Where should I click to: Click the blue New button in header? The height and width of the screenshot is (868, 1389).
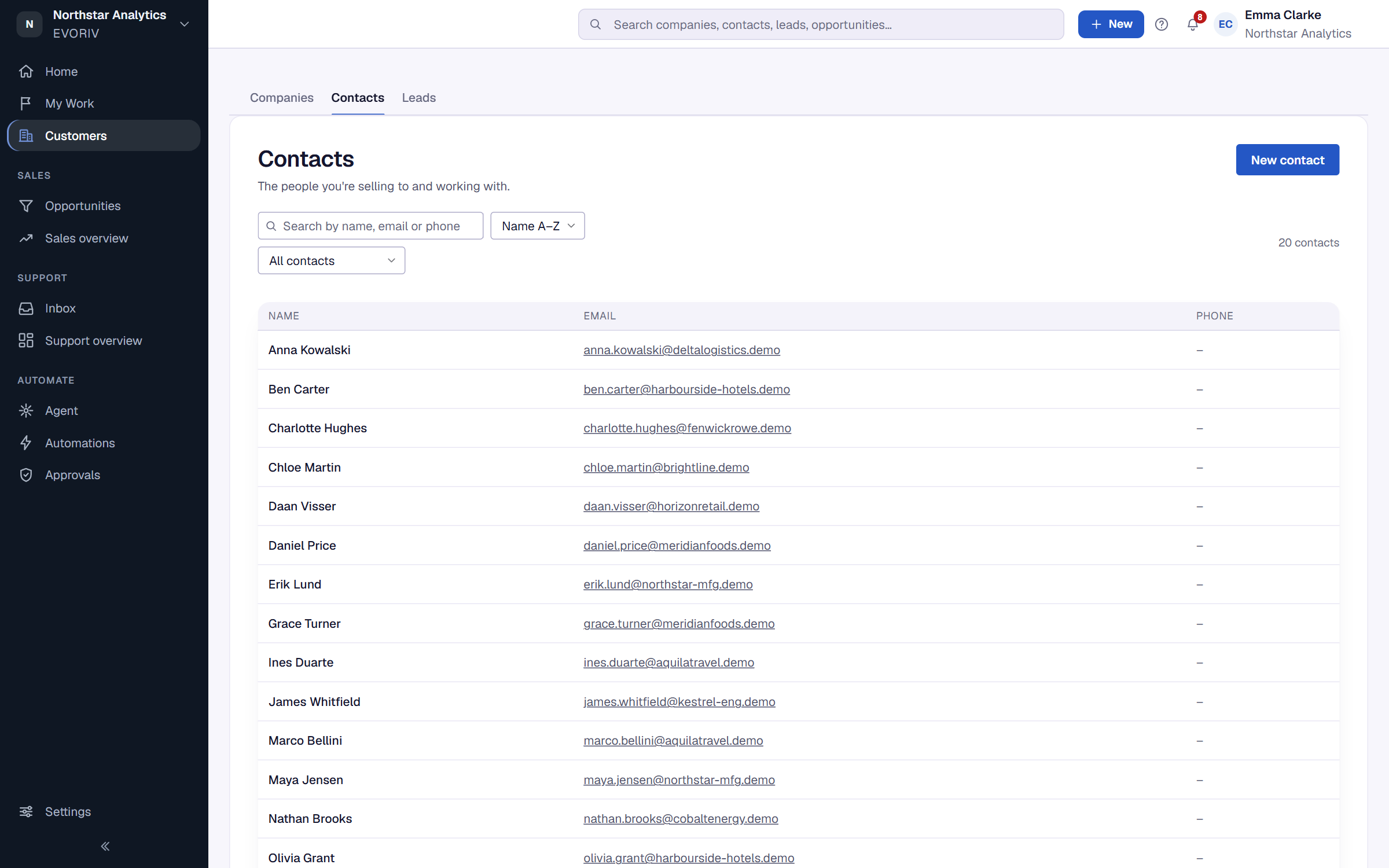point(1111,24)
